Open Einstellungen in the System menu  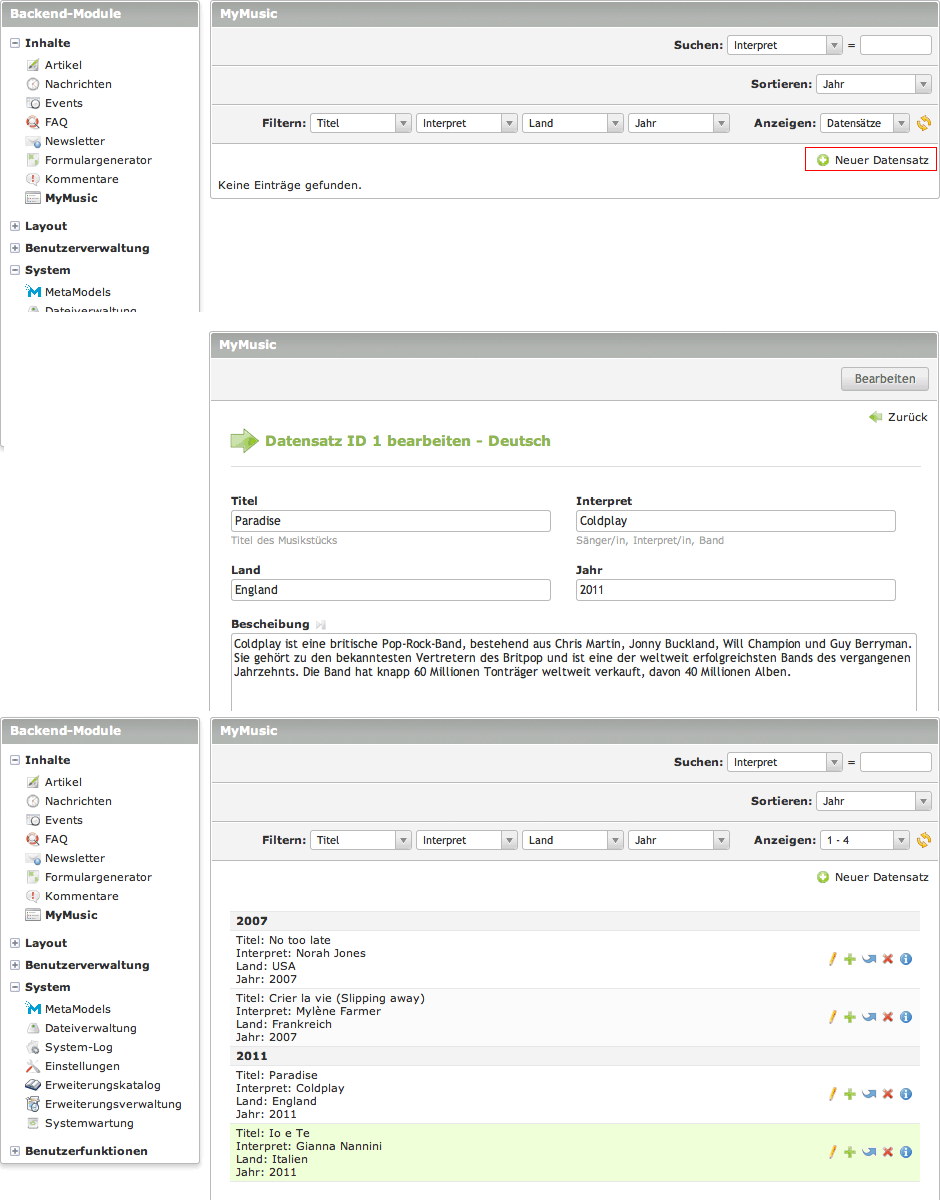(82, 1066)
